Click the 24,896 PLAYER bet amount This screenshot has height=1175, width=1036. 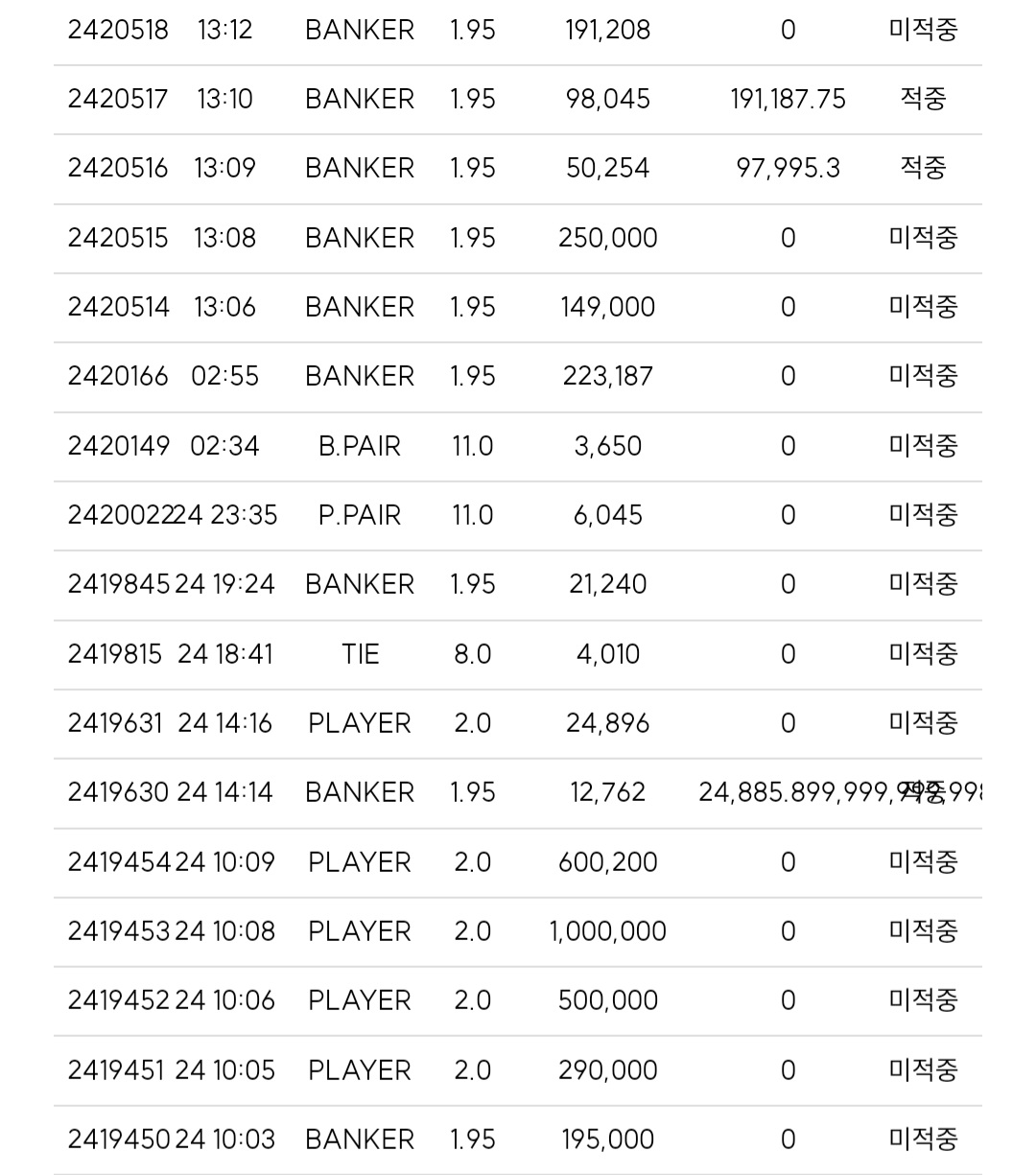point(608,723)
